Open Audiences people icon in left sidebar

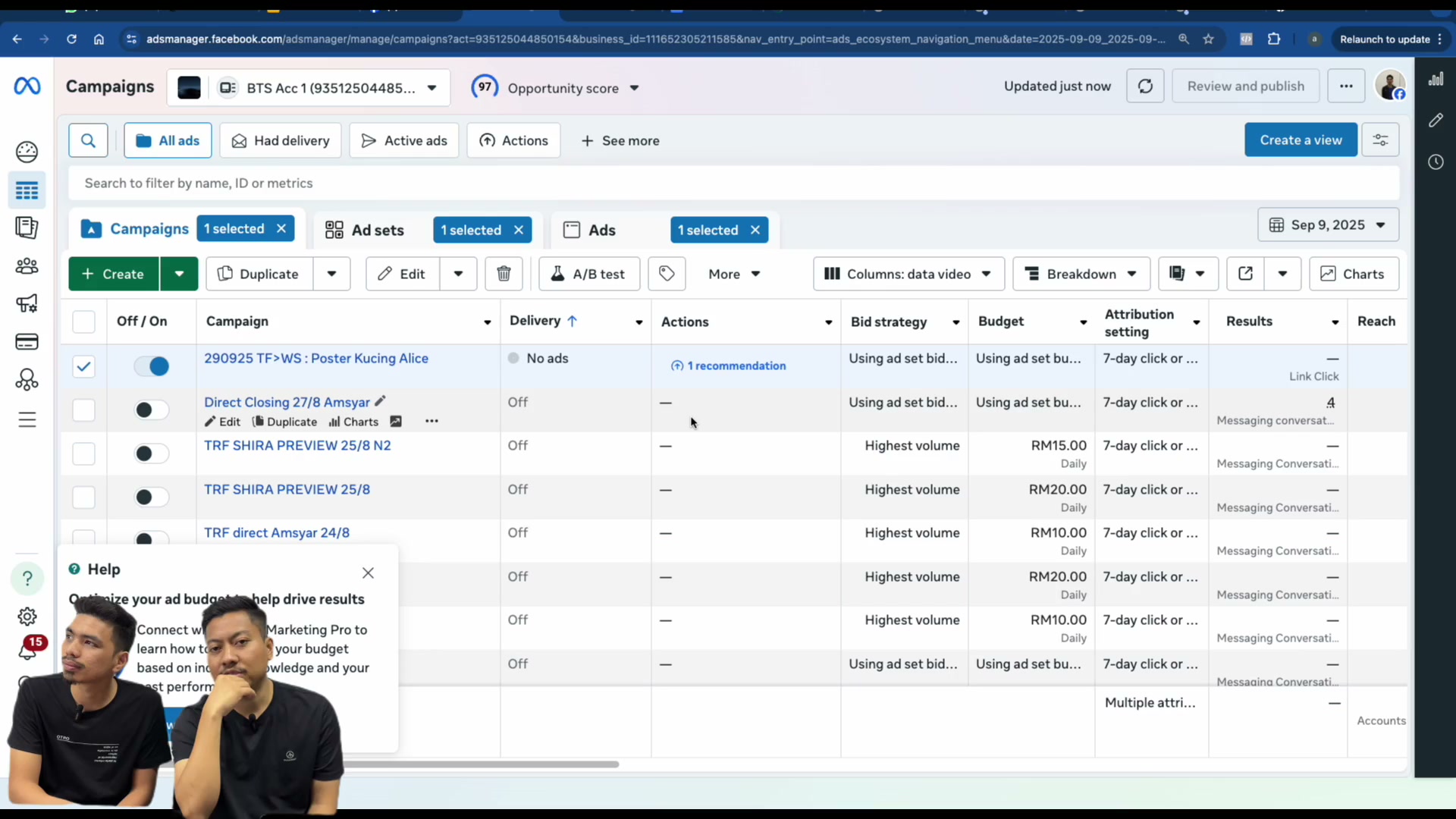pyautogui.click(x=27, y=266)
